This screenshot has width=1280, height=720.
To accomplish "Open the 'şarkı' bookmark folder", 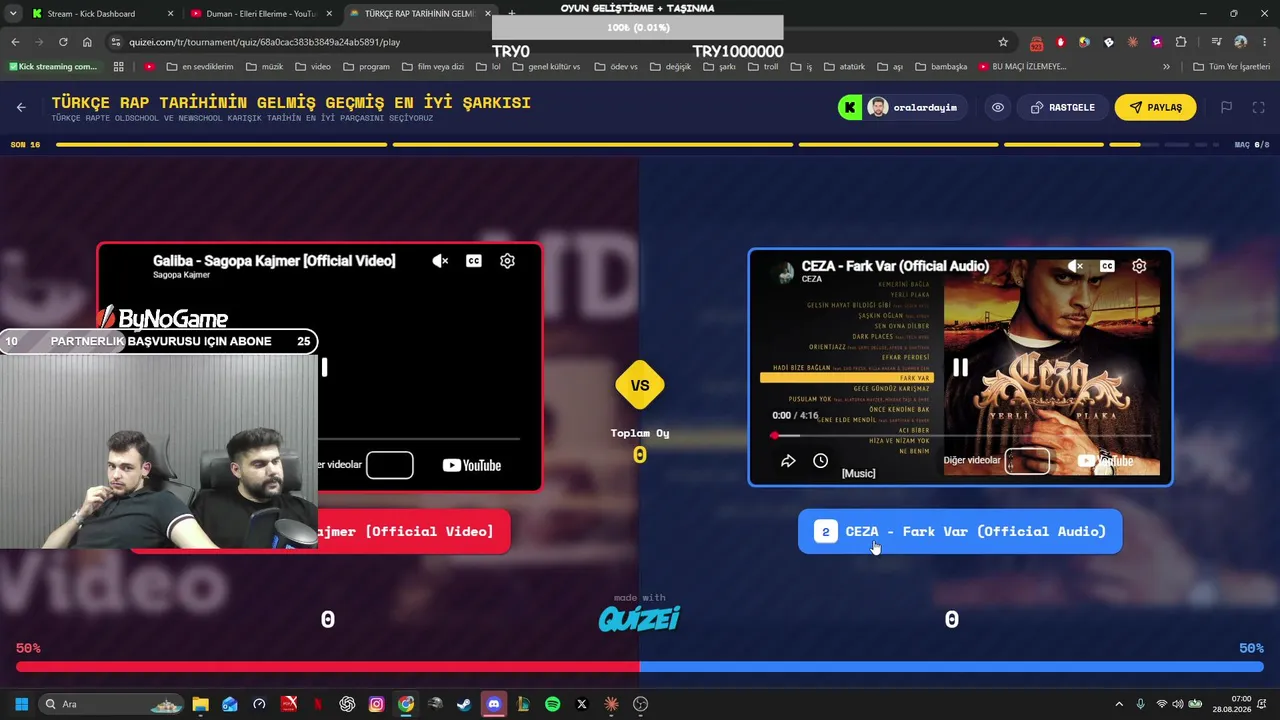I will pyautogui.click(x=719, y=67).
